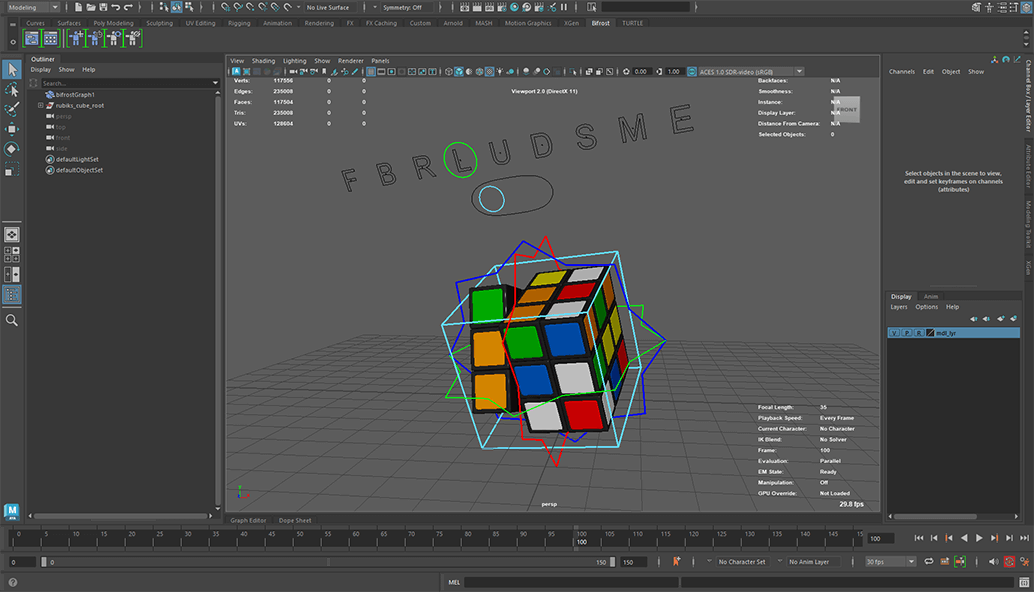Open the Dope Sheet
This screenshot has width=1034, height=592.
(x=295, y=520)
